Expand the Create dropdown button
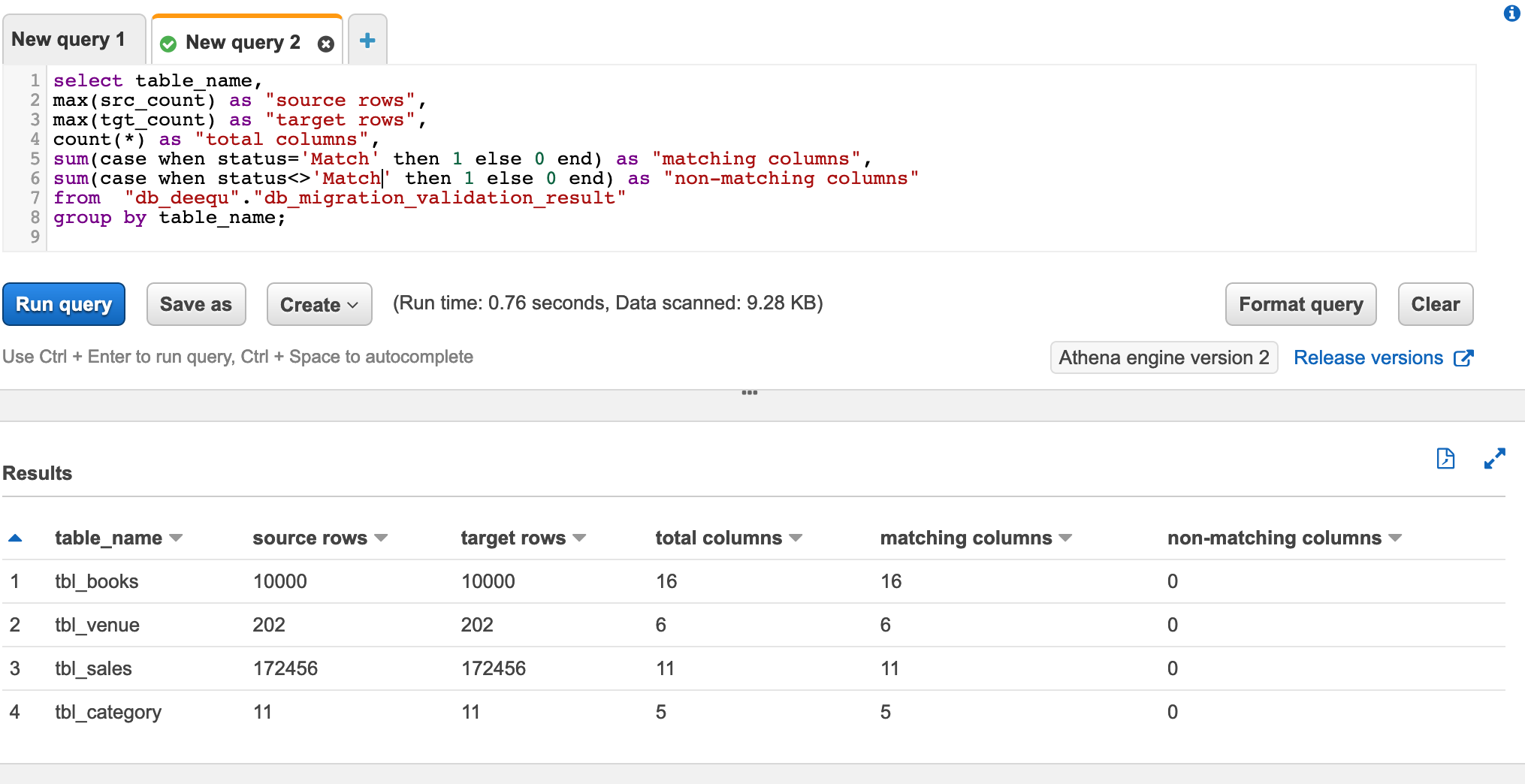 (x=319, y=305)
